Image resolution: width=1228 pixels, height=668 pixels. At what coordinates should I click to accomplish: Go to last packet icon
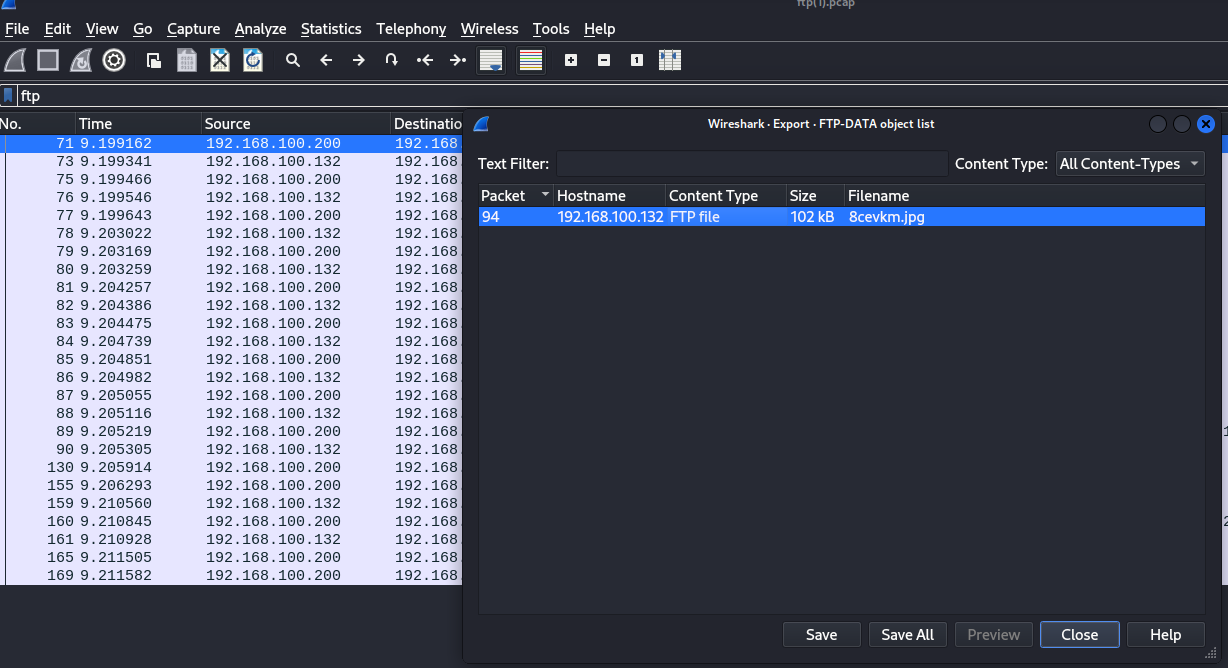(x=458, y=60)
